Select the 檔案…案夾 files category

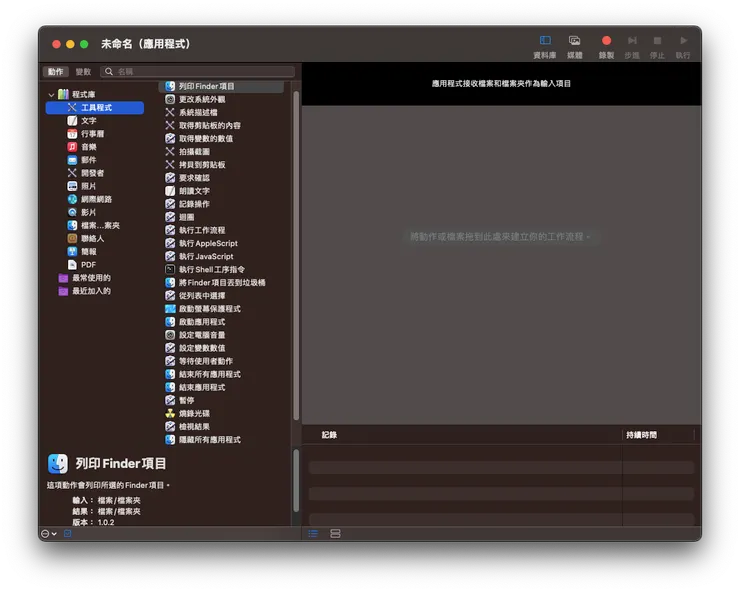pyautogui.click(x=93, y=226)
